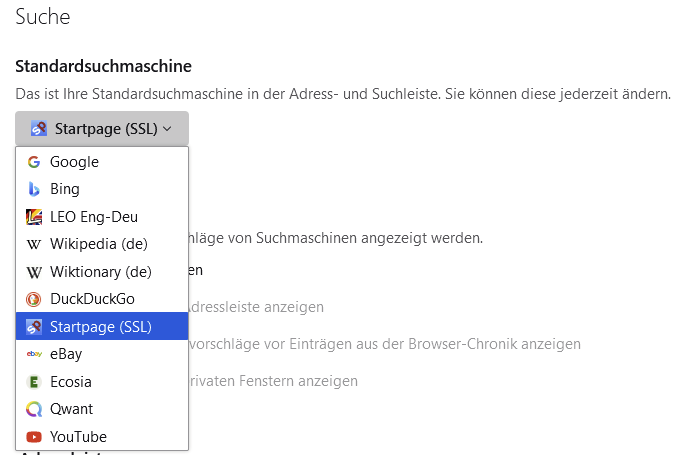Toggle the 'Adressleiste anzeigen' option label

pos(257,307)
